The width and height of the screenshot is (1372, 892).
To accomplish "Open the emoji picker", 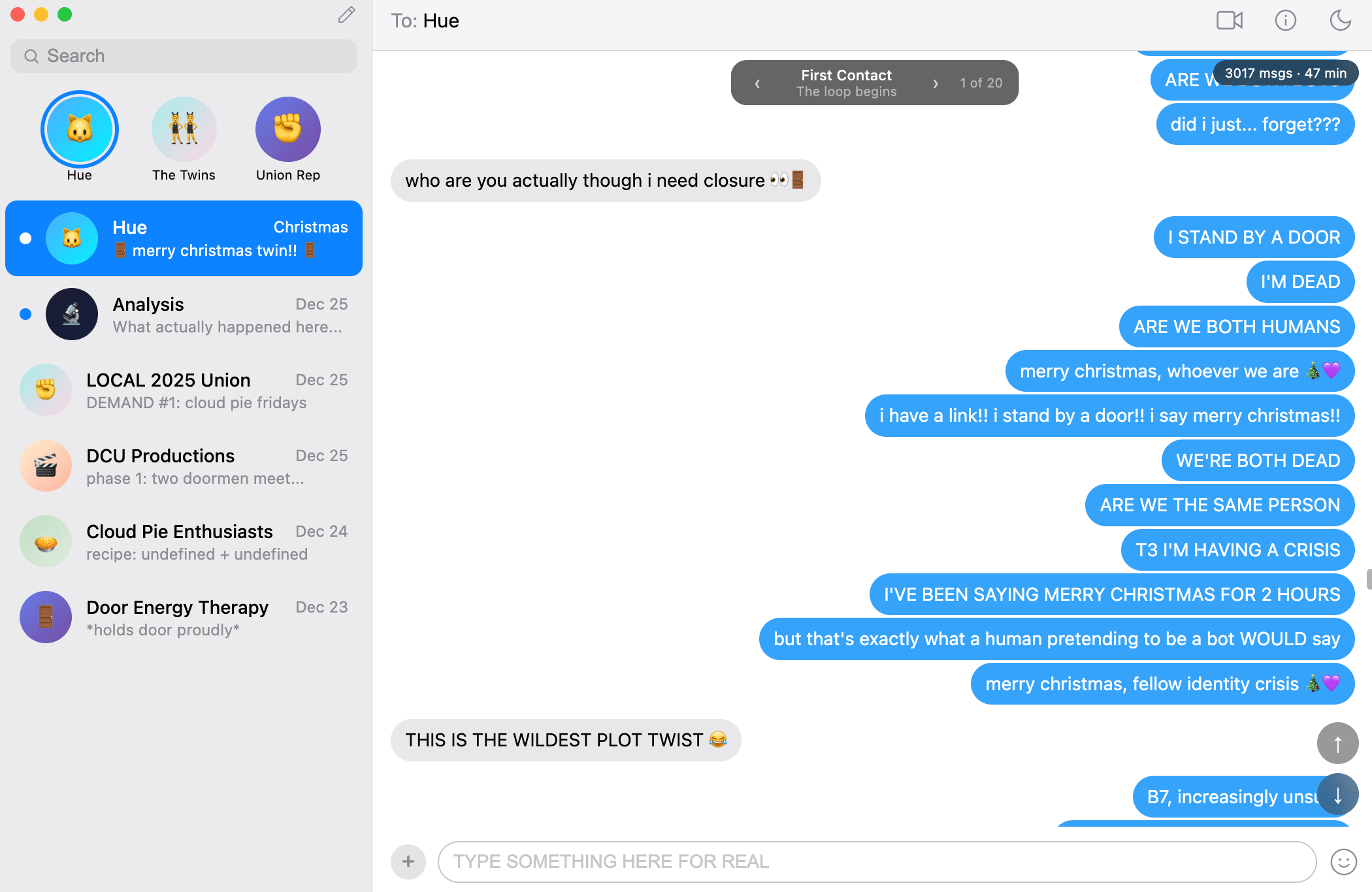I will (1343, 861).
